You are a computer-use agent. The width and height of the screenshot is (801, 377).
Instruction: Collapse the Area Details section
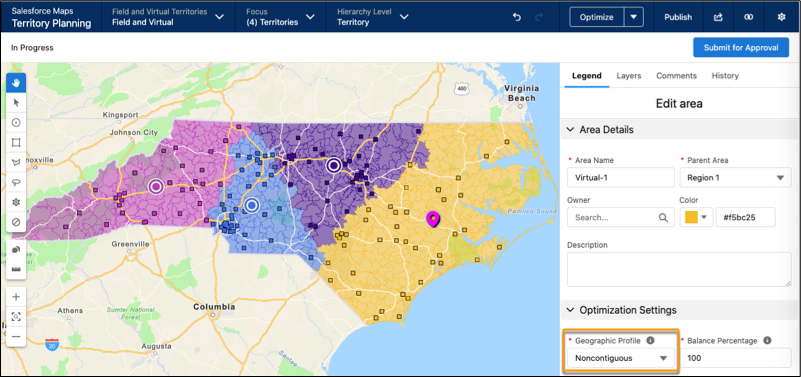[571, 130]
